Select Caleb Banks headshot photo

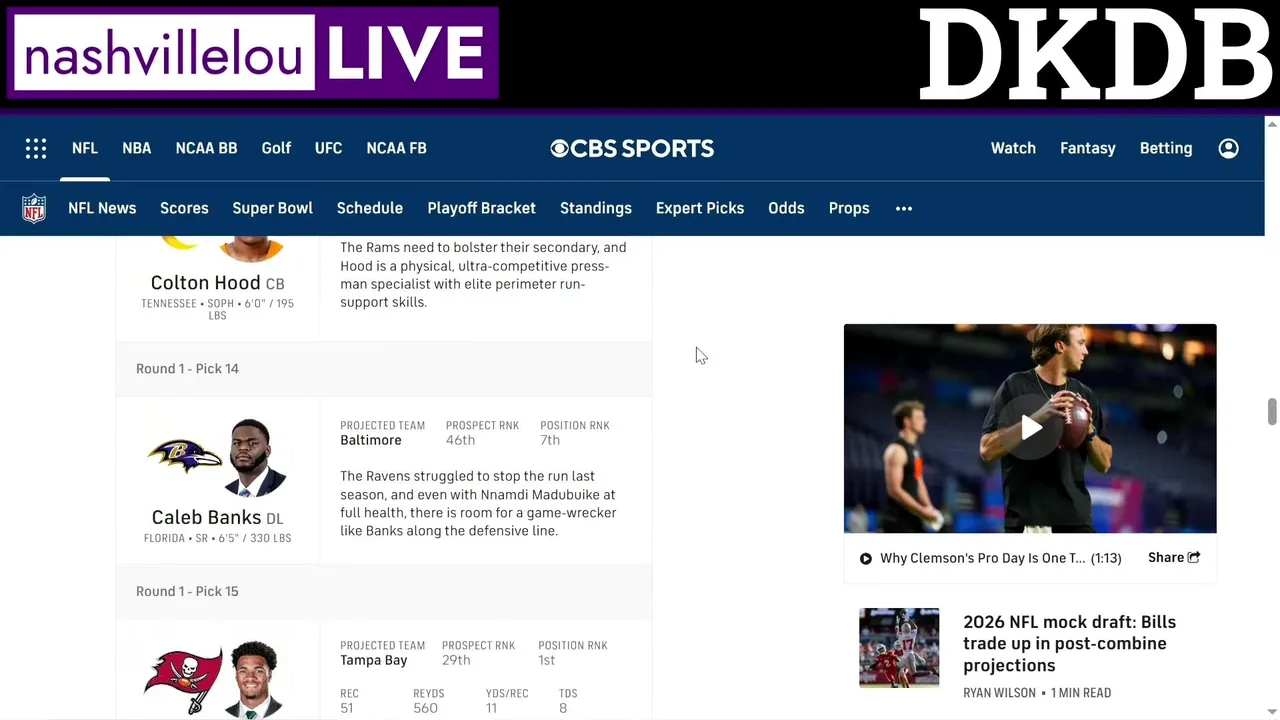pos(256,458)
